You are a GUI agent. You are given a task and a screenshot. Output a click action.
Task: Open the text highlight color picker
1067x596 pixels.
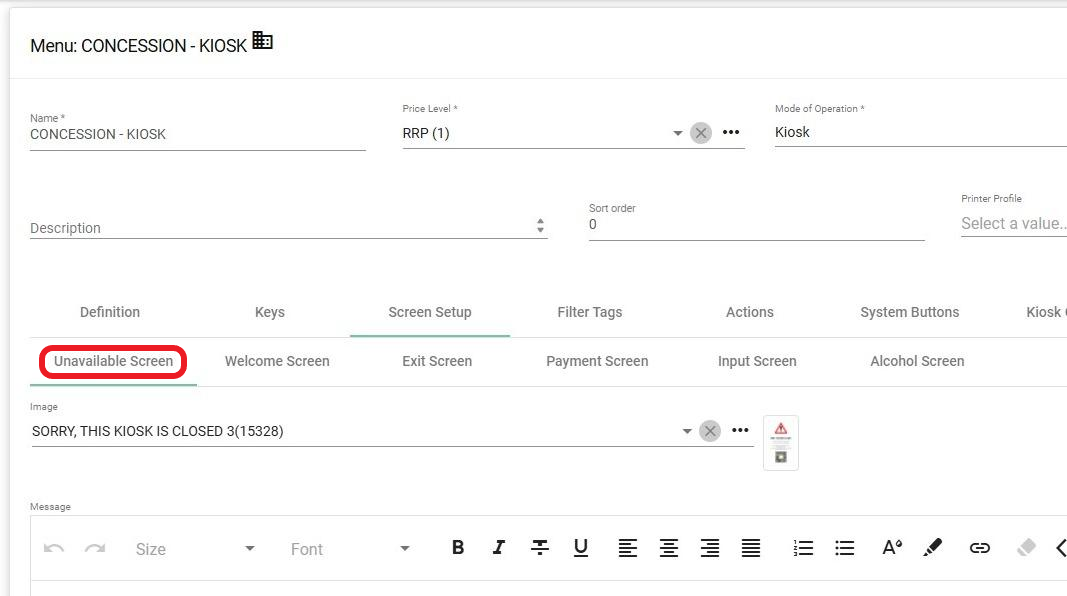coord(932,548)
